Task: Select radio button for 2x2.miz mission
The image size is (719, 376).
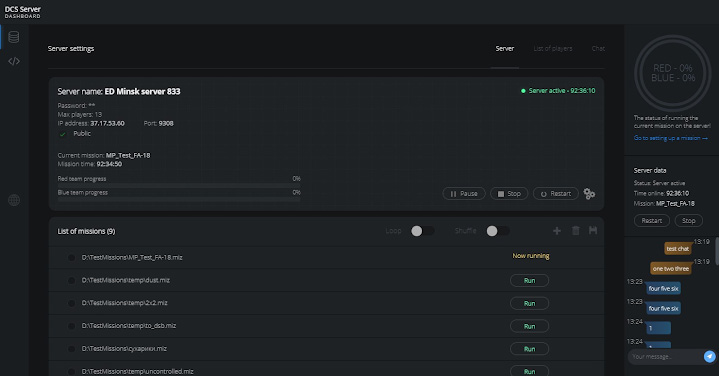Action: click(72, 303)
